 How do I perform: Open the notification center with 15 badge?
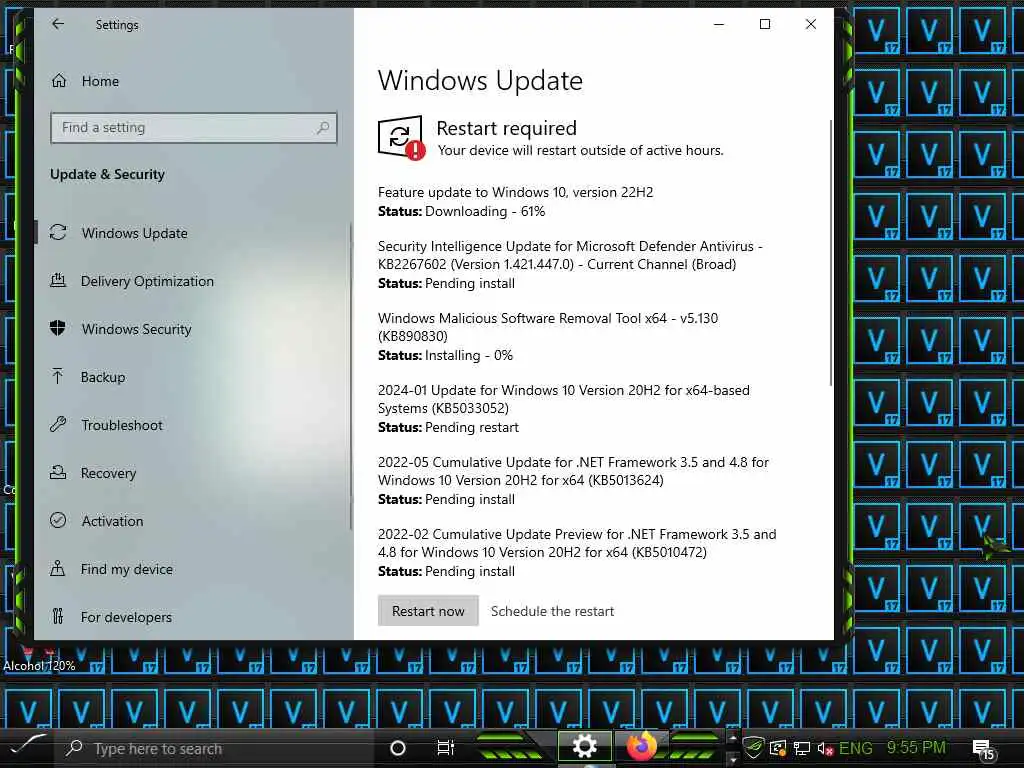pos(983,750)
